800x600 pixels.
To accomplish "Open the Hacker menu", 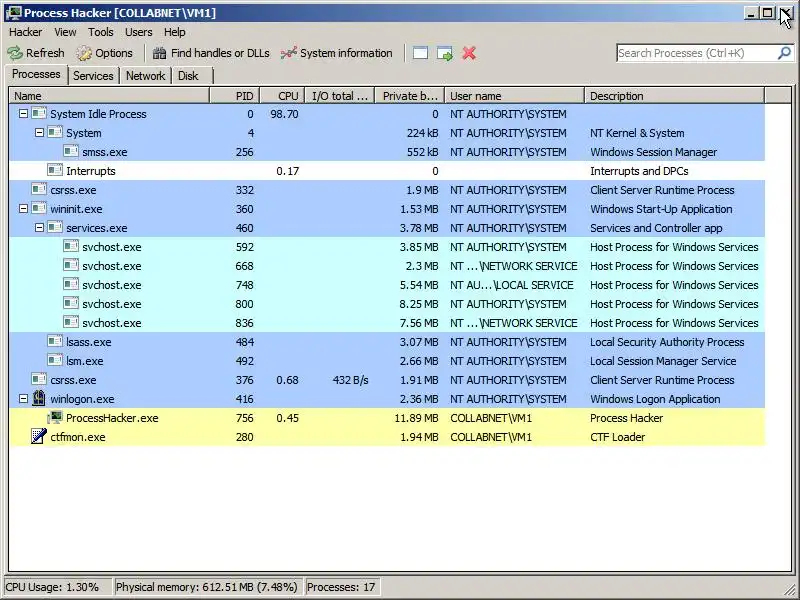I will click(26, 32).
